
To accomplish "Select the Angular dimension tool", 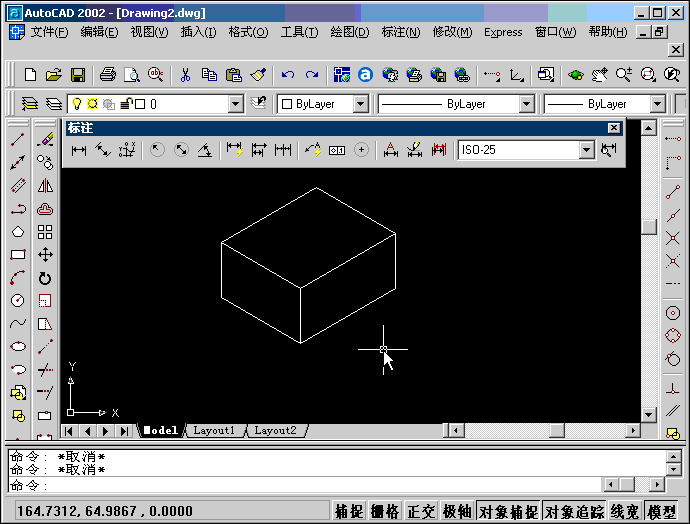I will click(205, 150).
